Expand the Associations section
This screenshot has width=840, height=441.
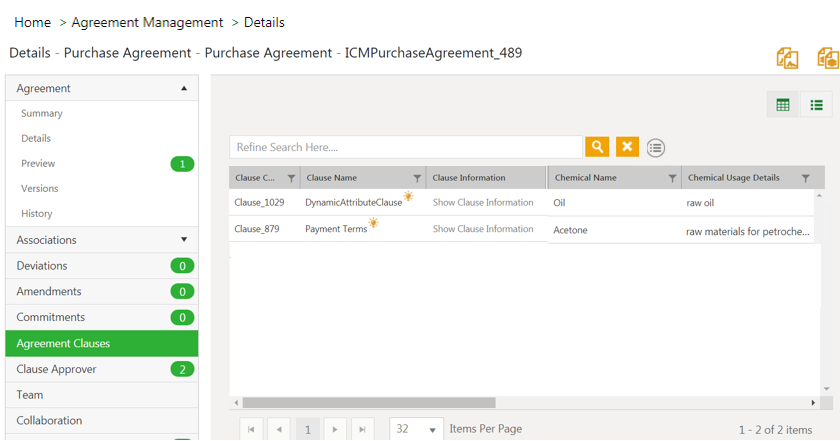[184, 240]
